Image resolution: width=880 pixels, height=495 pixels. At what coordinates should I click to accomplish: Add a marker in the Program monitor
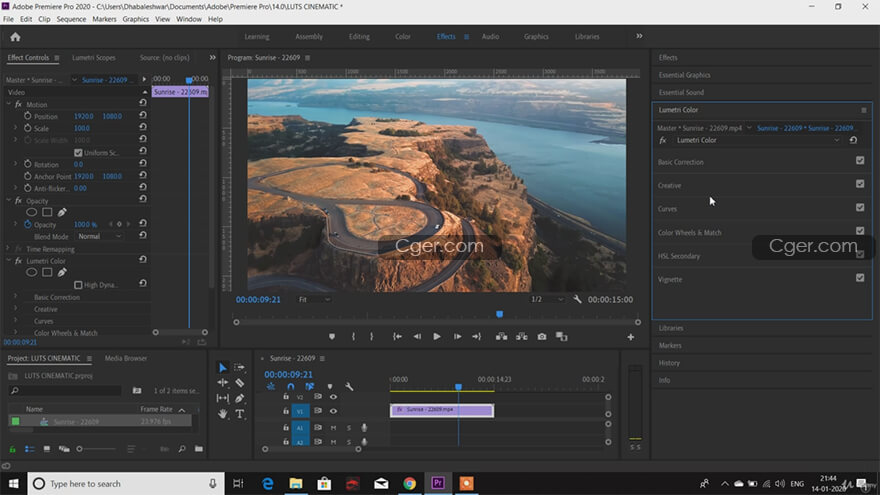[332, 337]
